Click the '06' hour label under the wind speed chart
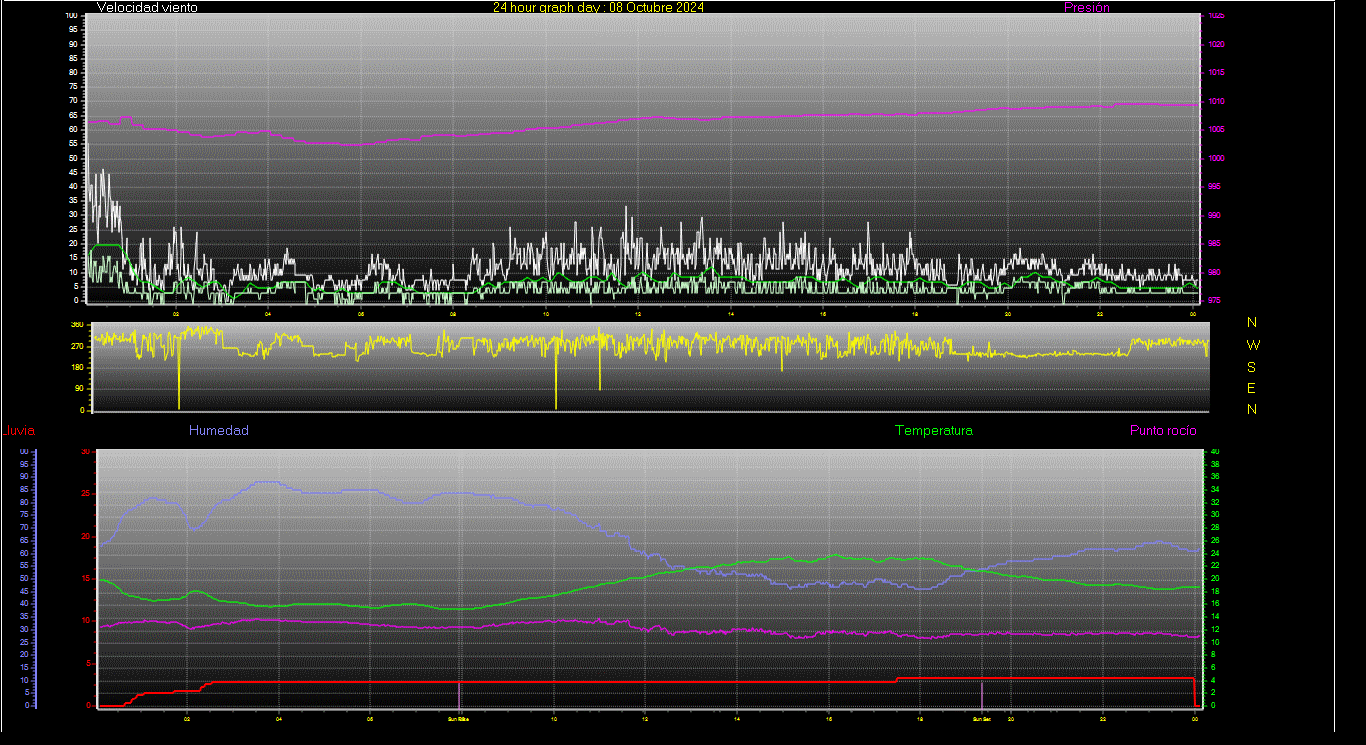The image size is (1366, 745). pyautogui.click(x=361, y=314)
